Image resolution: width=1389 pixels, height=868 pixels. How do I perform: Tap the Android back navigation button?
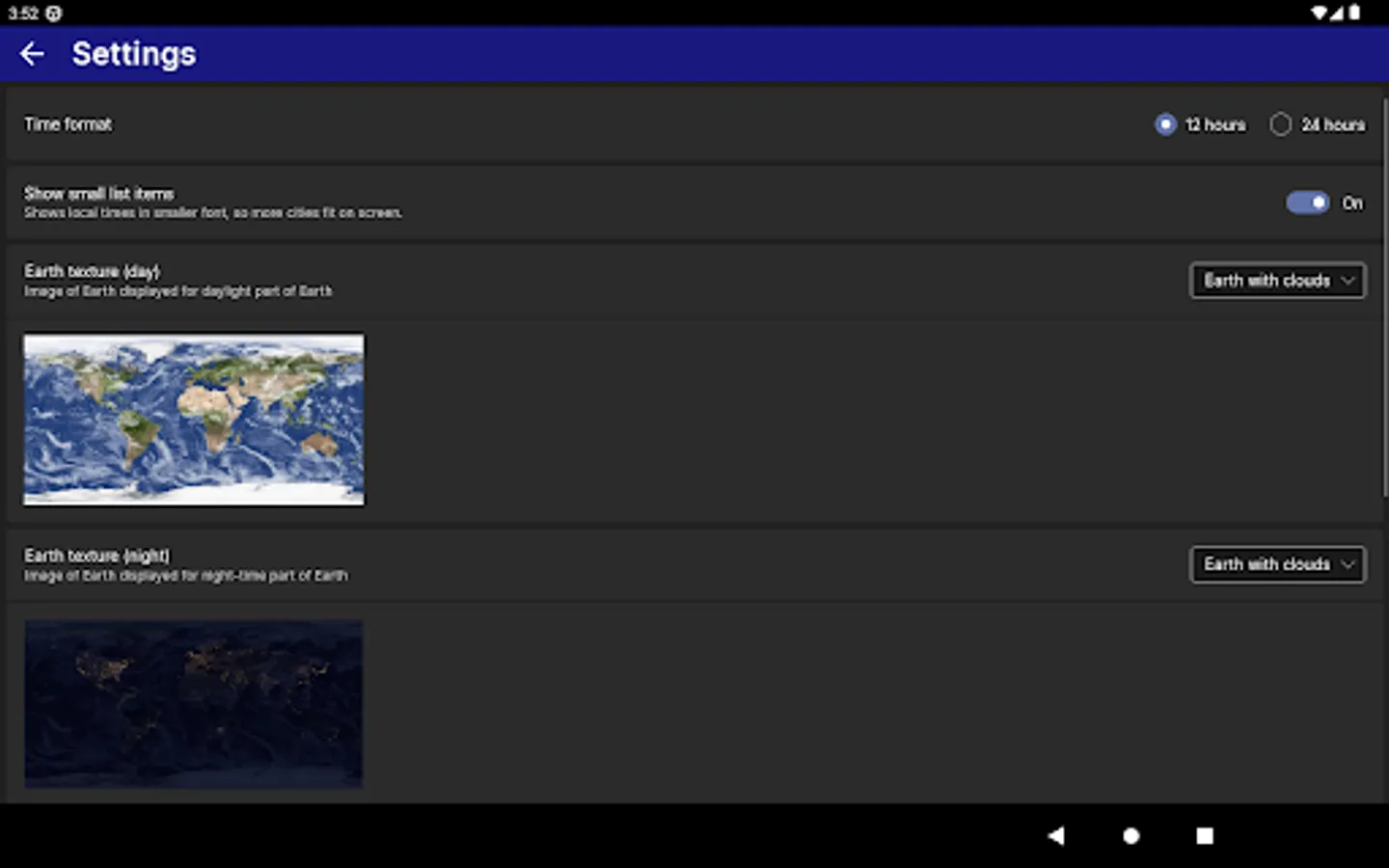click(x=1056, y=836)
